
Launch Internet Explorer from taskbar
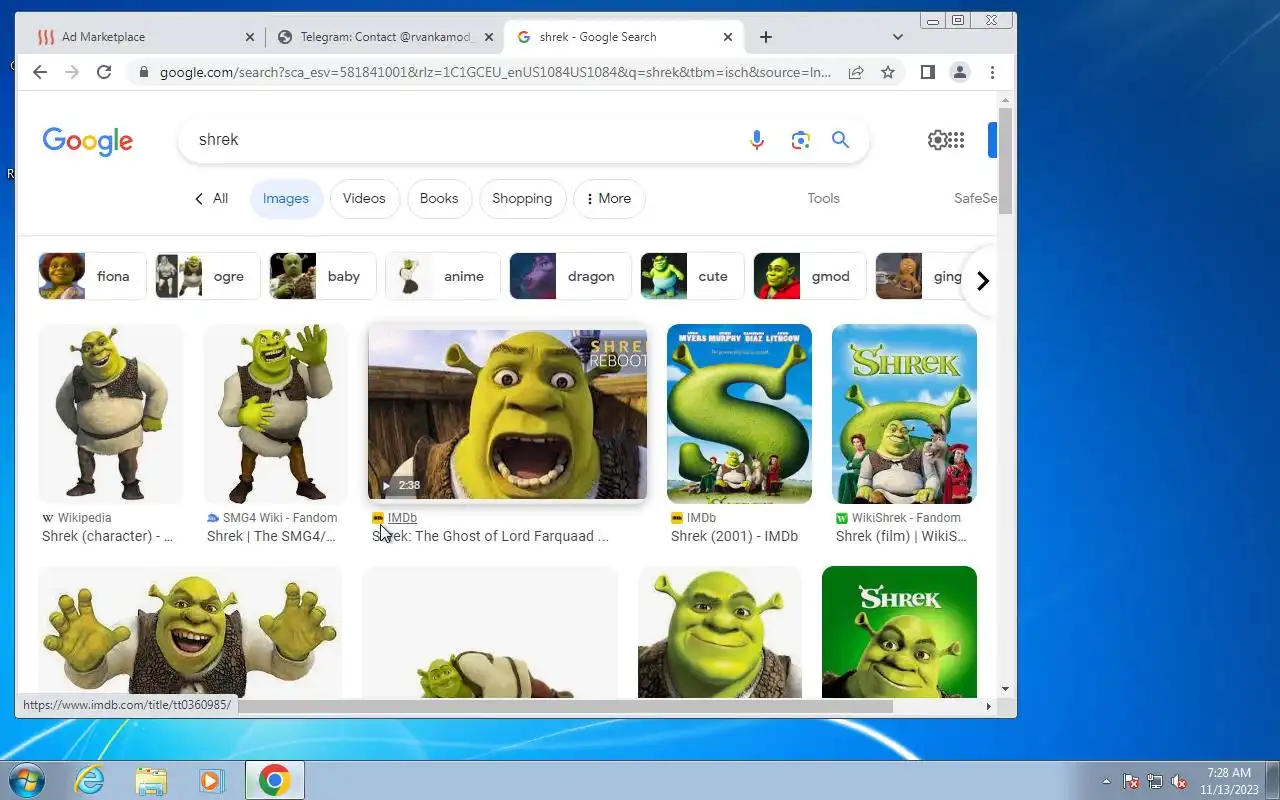[90, 780]
